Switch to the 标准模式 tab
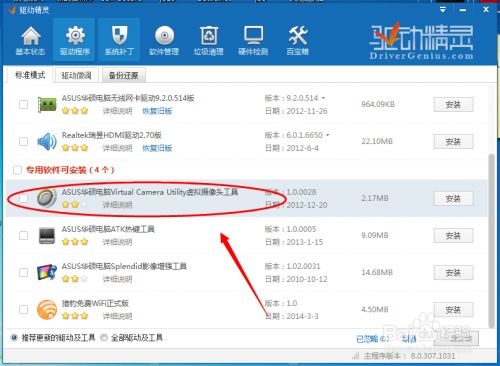 point(30,75)
